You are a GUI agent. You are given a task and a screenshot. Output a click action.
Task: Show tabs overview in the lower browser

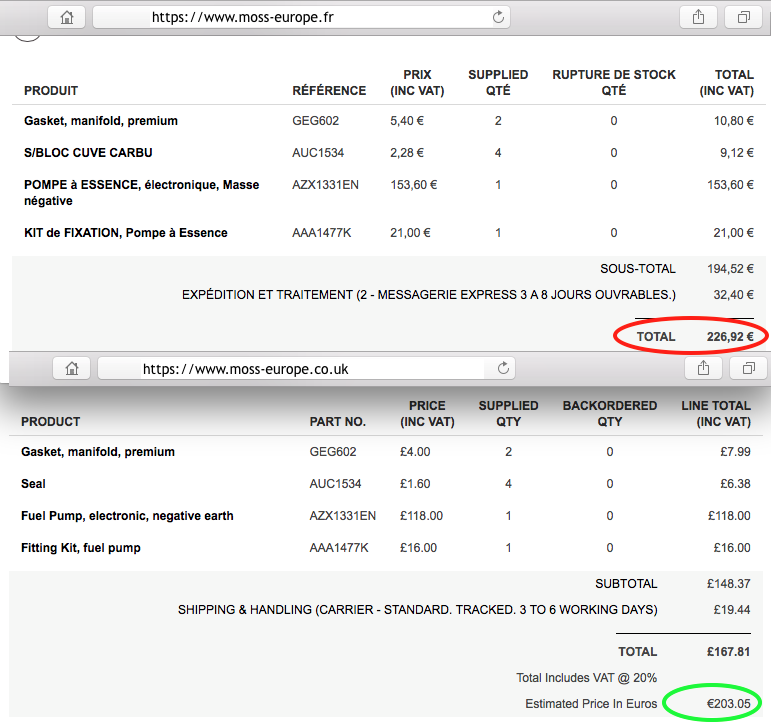pyautogui.click(x=748, y=368)
